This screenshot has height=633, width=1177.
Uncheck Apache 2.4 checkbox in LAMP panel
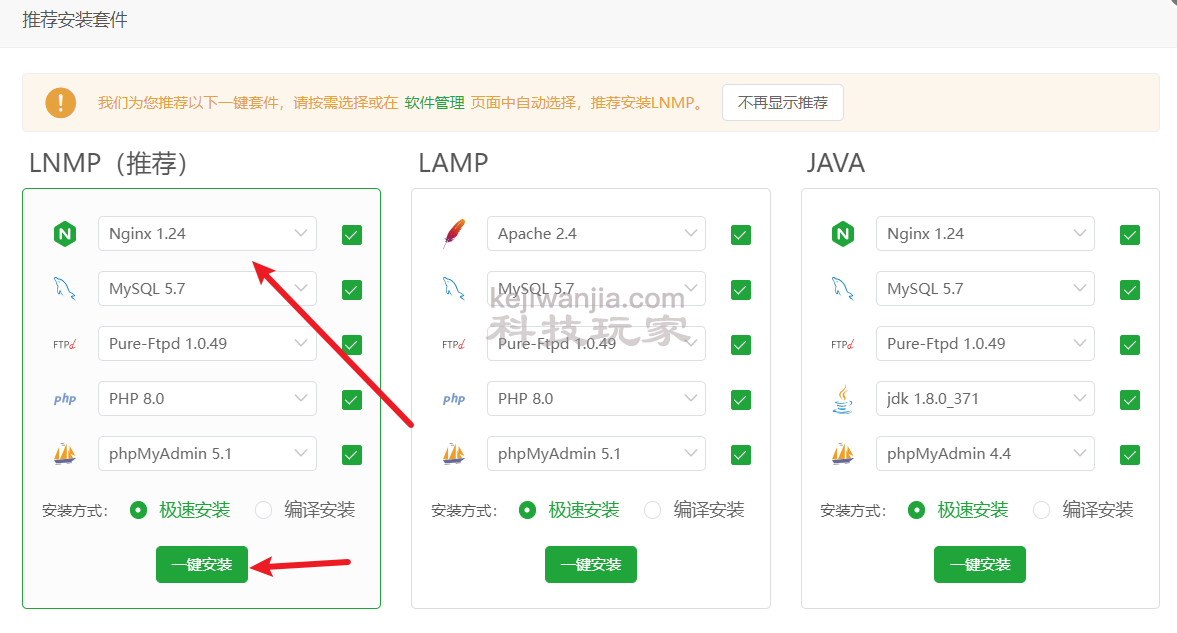[741, 235]
